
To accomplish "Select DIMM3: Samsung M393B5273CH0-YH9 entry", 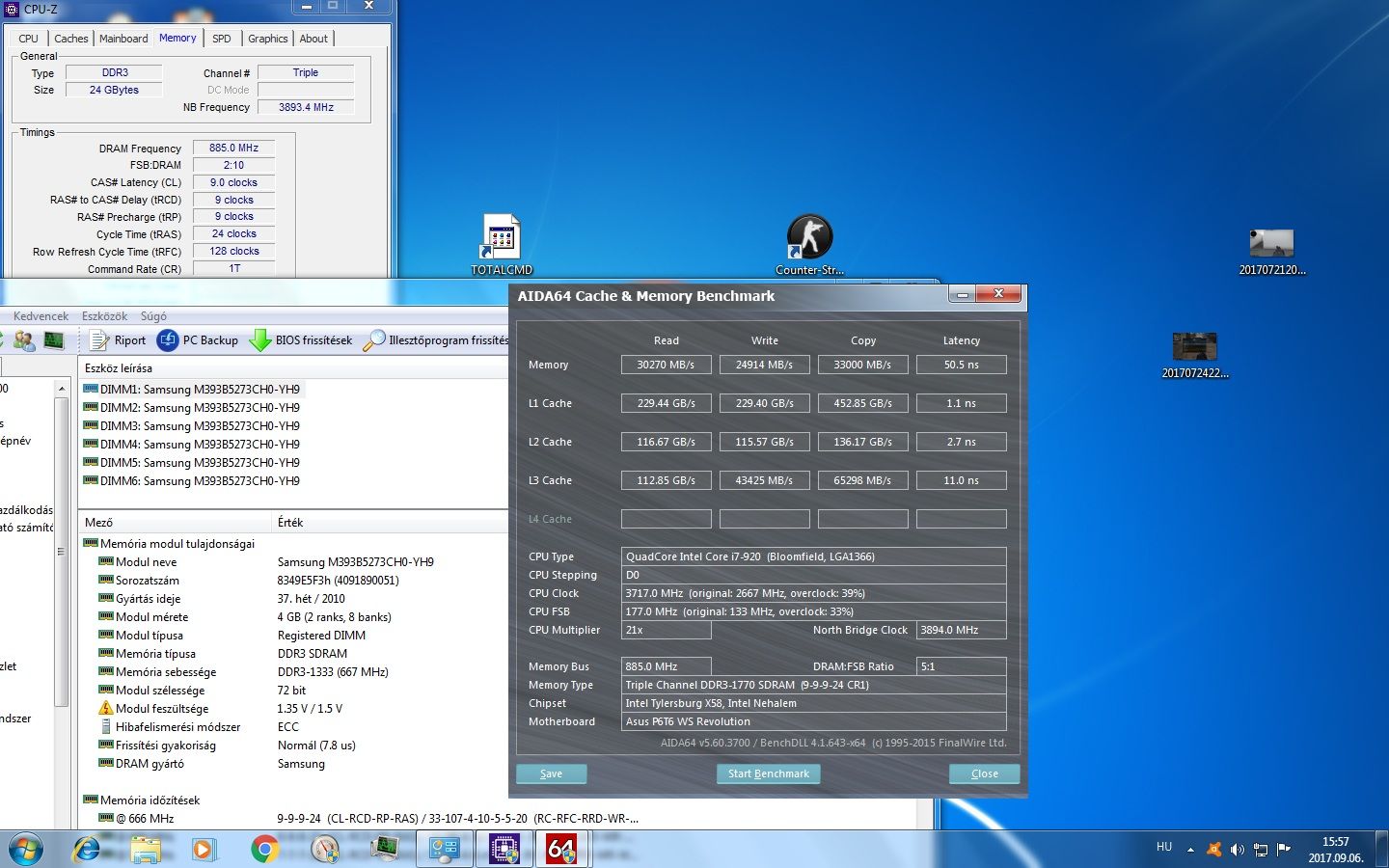I will pos(192,426).
